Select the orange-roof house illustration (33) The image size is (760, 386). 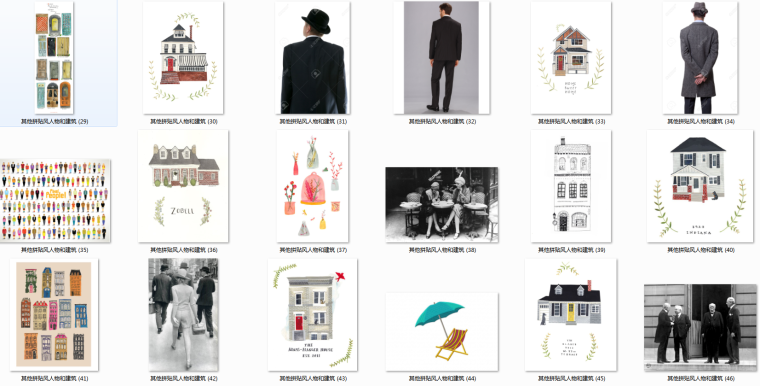[x=571, y=58]
